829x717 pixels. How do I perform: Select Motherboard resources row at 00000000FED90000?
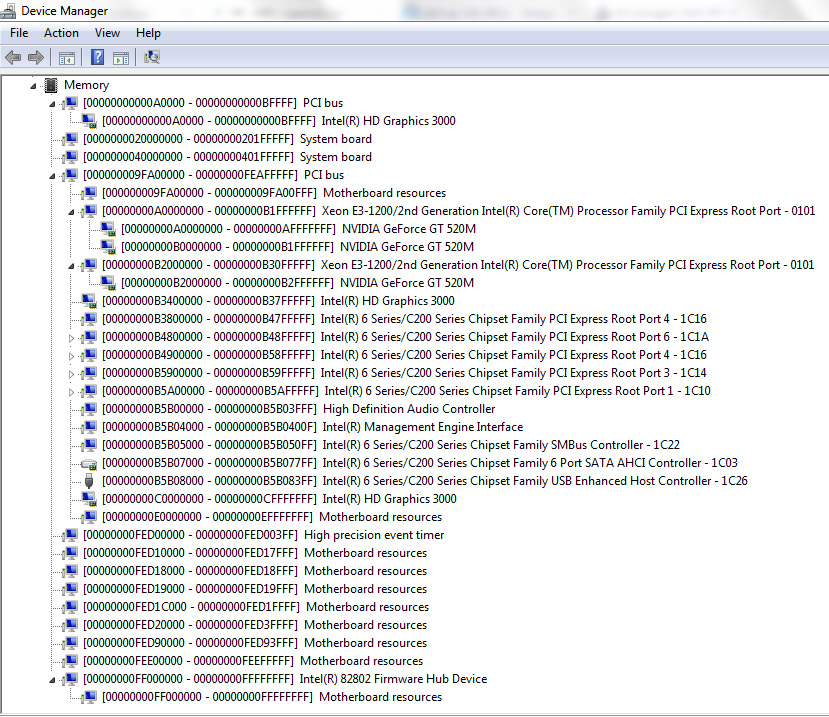point(255,642)
